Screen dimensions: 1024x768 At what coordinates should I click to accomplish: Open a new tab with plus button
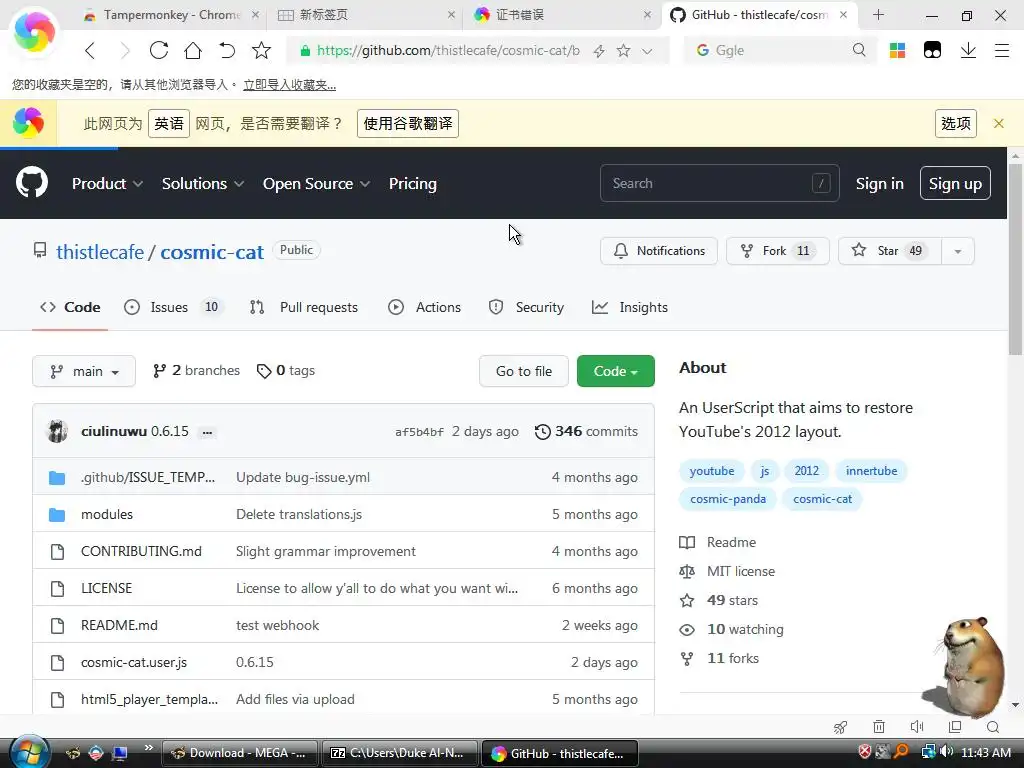pos(878,14)
